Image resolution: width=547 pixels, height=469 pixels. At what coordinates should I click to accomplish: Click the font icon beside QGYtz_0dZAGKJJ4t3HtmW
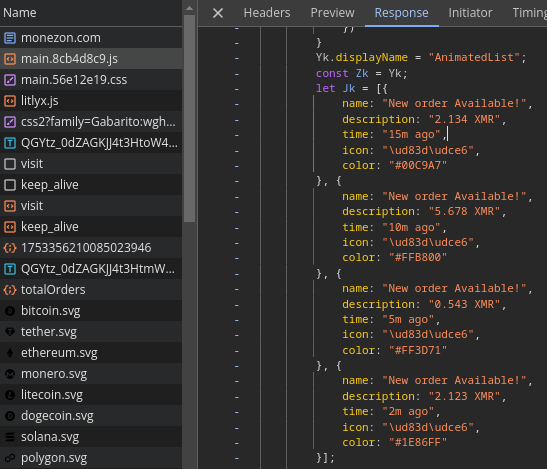10,269
